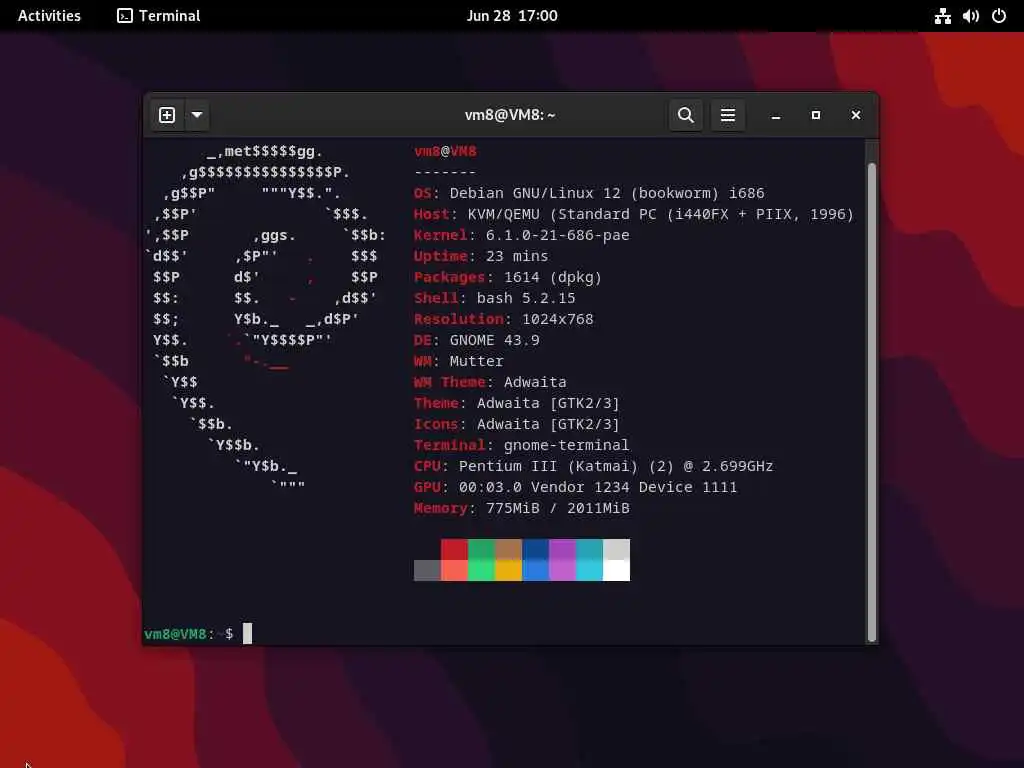The image size is (1024, 768).
Task: Click the vm8@VM8 header in neofetch output
Action: [x=445, y=152]
